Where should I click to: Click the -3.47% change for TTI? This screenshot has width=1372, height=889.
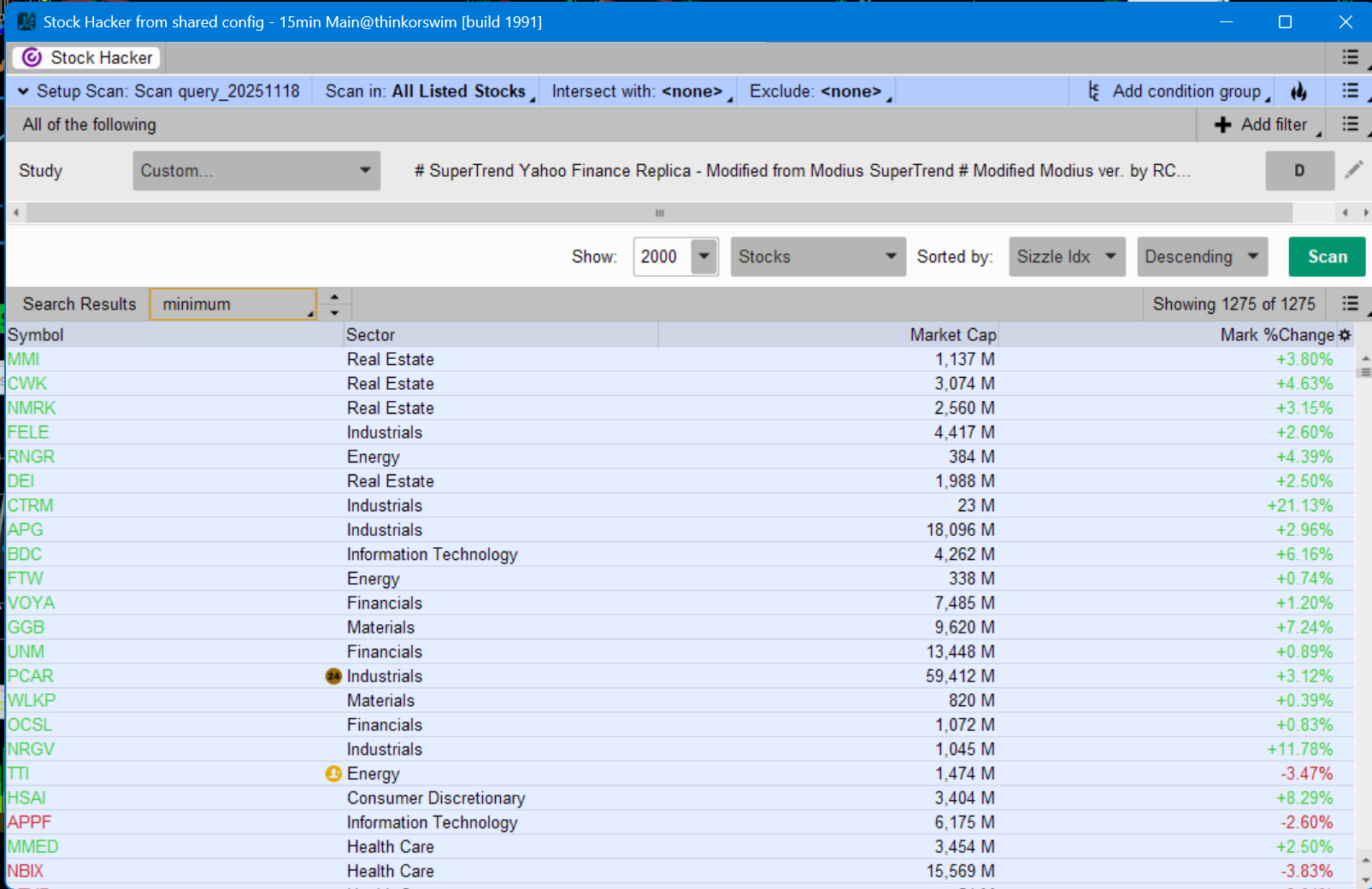[1306, 774]
